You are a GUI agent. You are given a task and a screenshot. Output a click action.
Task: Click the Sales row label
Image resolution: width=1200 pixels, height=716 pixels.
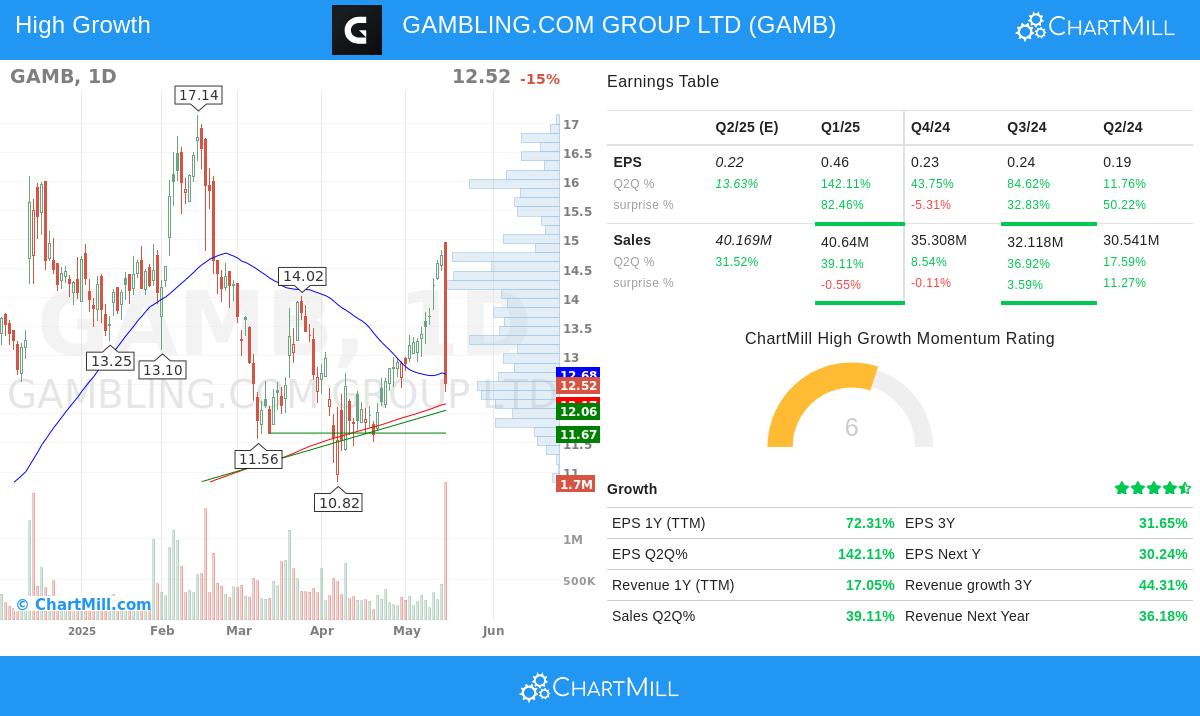[x=632, y=240]
